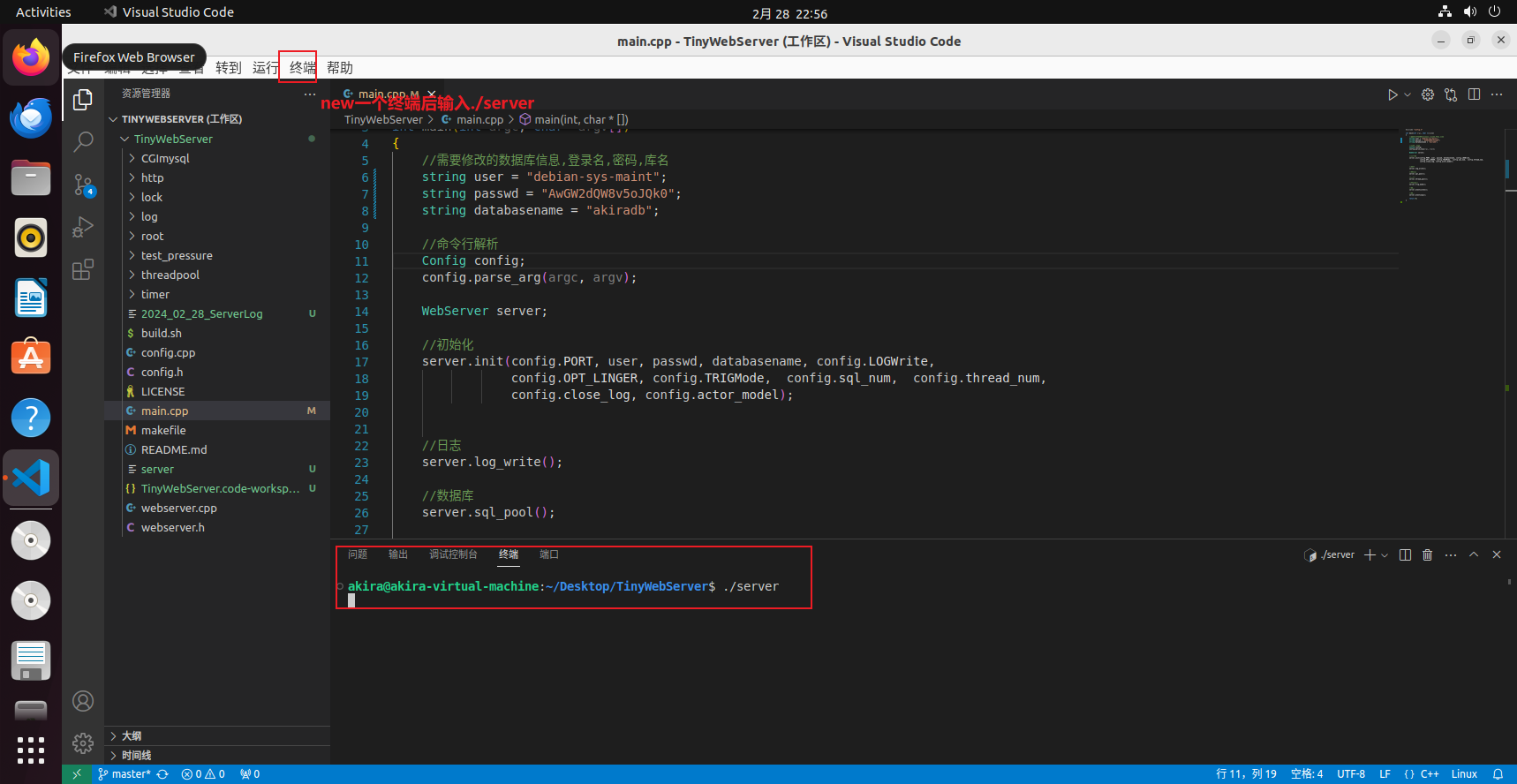Open the Extensions view icon
Image resolution: width=1517 pixels, height=784 pixels.
[x=83, y=270]
